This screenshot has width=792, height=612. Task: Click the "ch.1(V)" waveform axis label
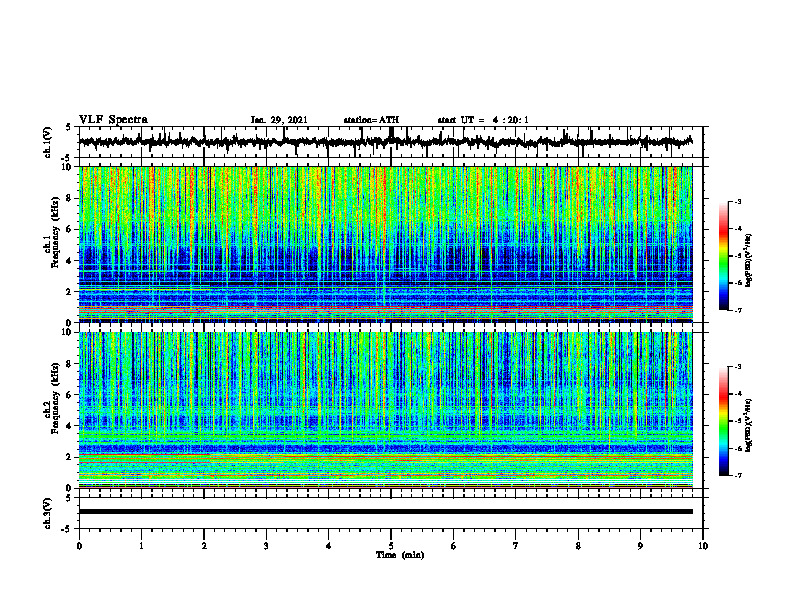point(47,142)
